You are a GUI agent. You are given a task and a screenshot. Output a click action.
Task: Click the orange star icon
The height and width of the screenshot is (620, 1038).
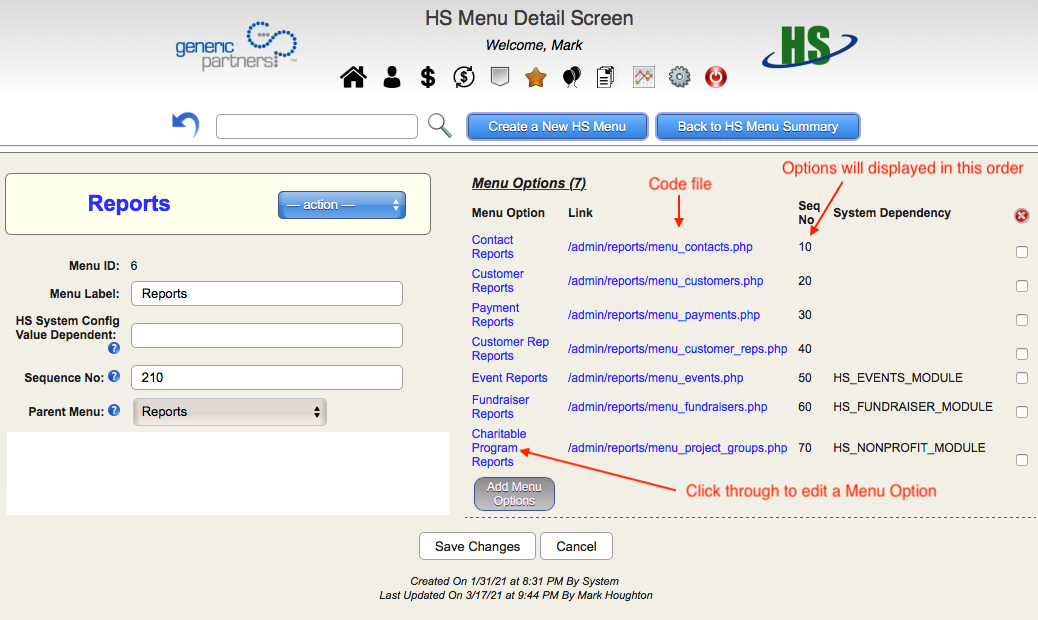(x=535, y=77)
